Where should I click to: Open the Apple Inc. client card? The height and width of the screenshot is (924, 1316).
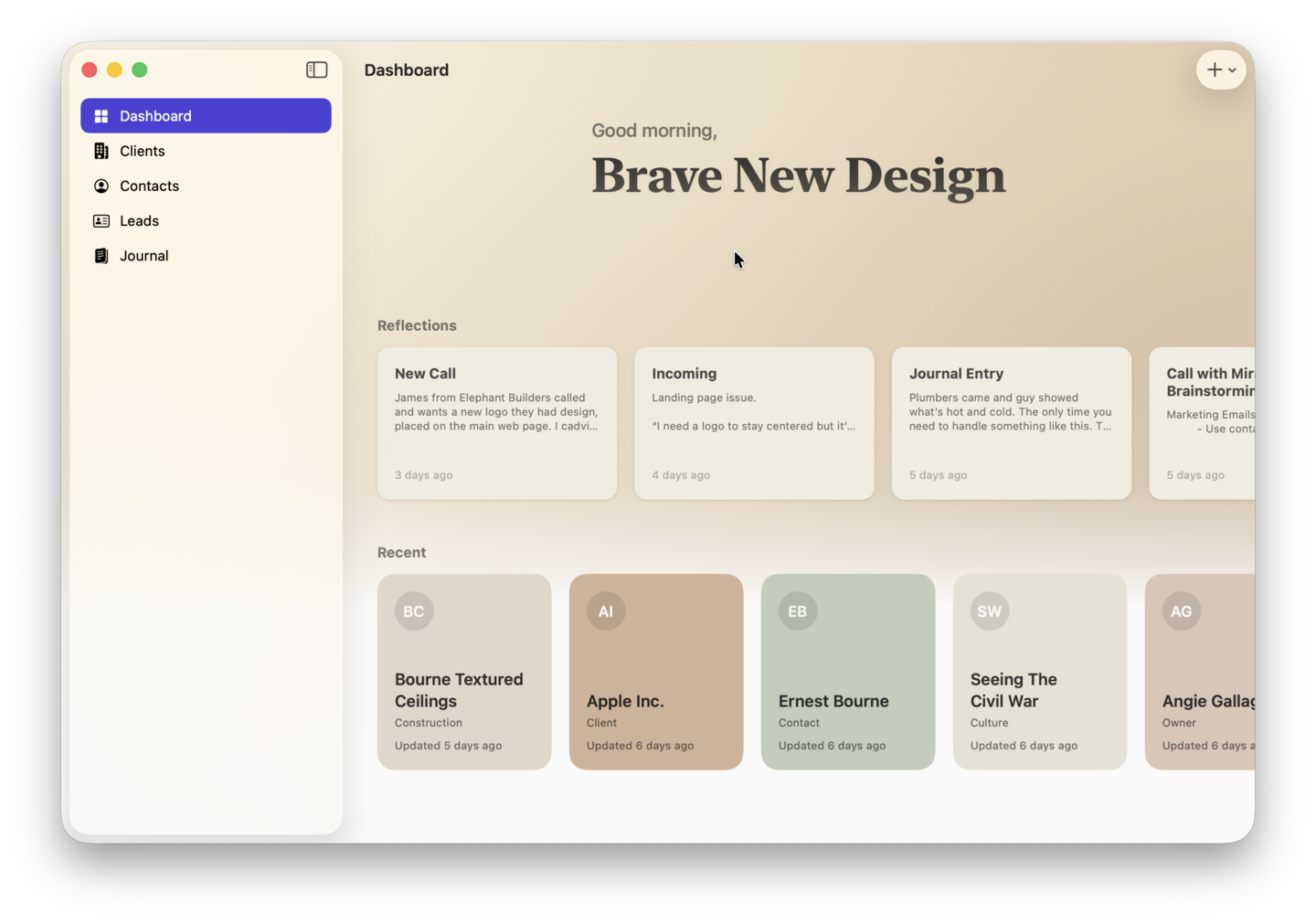pyautogui.click(x=655, y=671)
